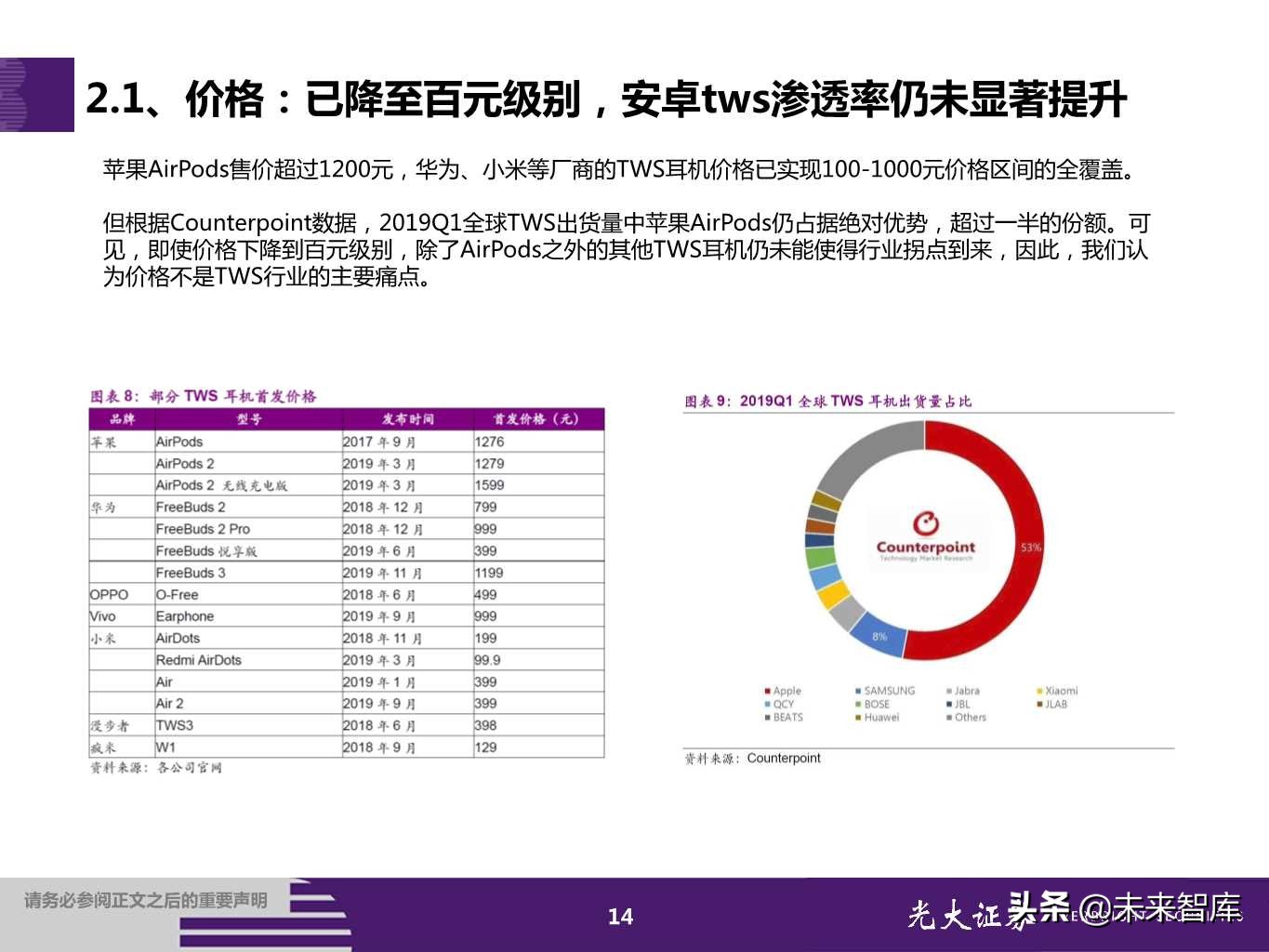
Task: Click the 1599 price cell
Action: tap(489, 485)
